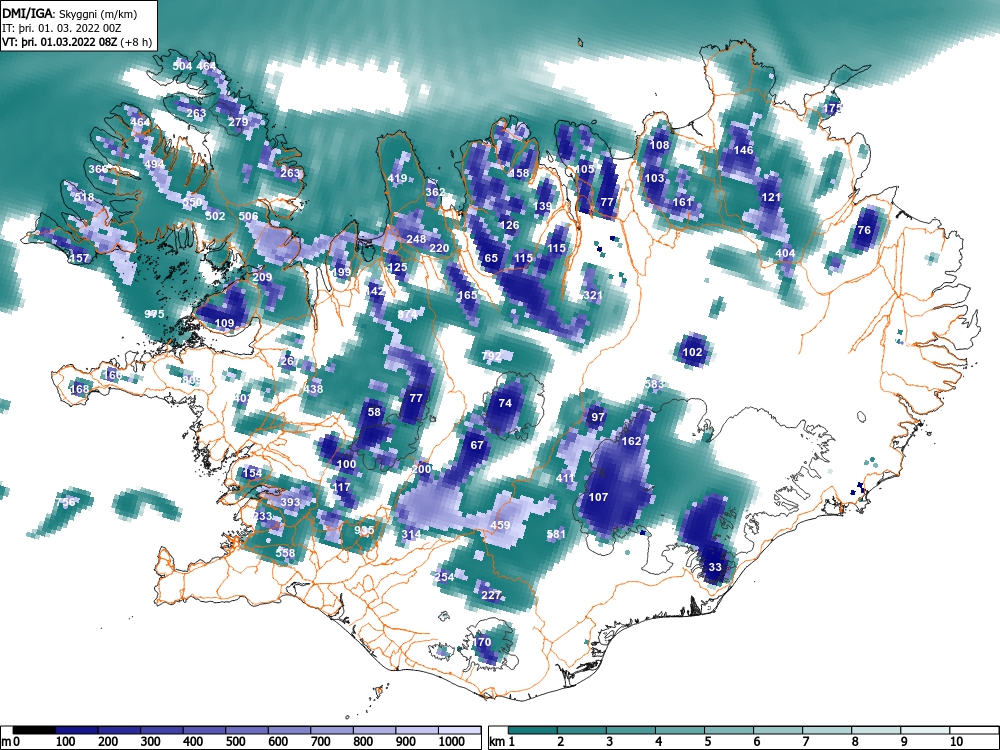Click the 314 visibility value
The height and width of the screenshot is (750, 1000).
[411, 534]
